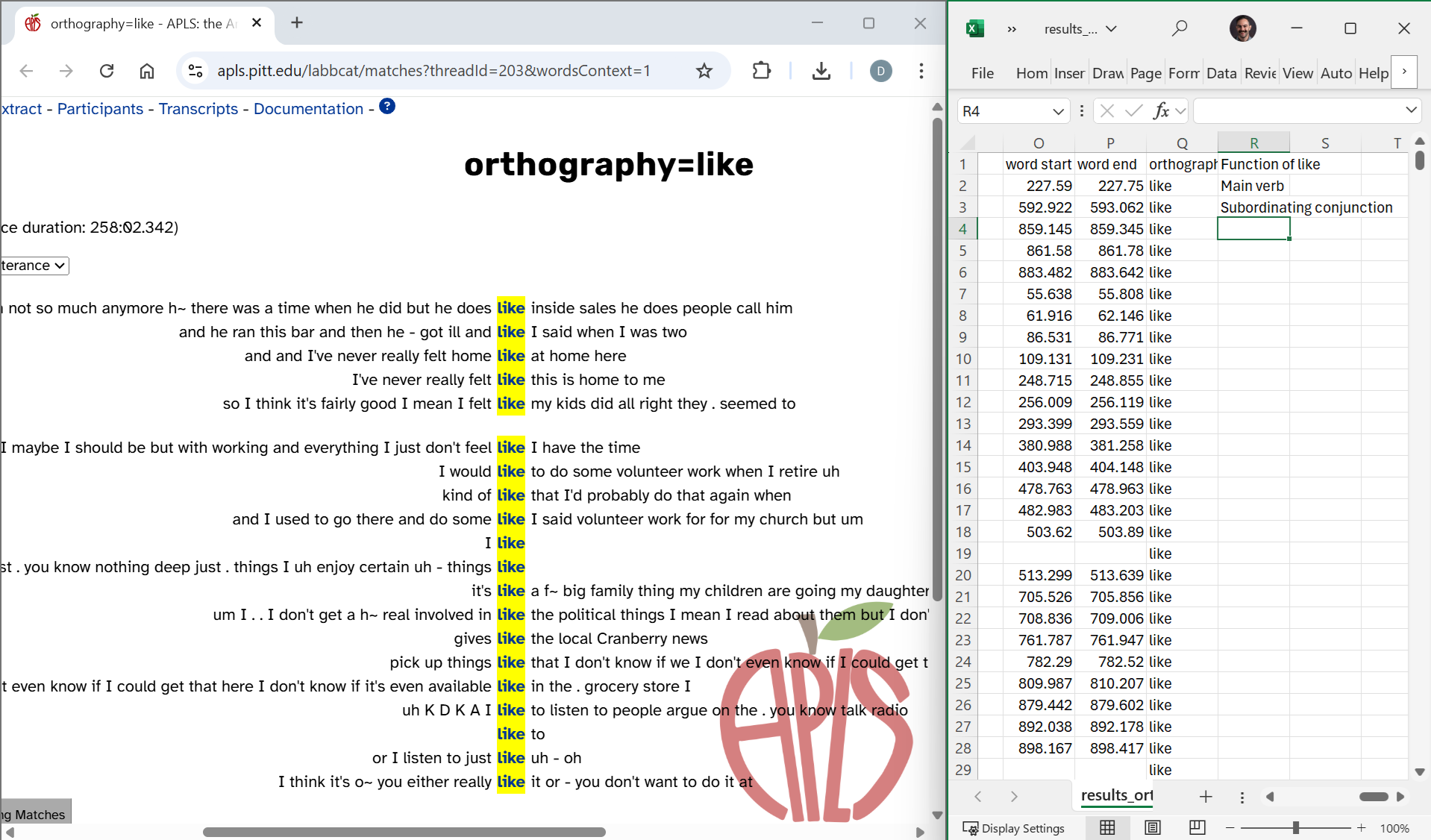Viewport: 1431px width, 840px height.
Task: Switch to Page Layout view in status bar
Action: pos(1153,827)
